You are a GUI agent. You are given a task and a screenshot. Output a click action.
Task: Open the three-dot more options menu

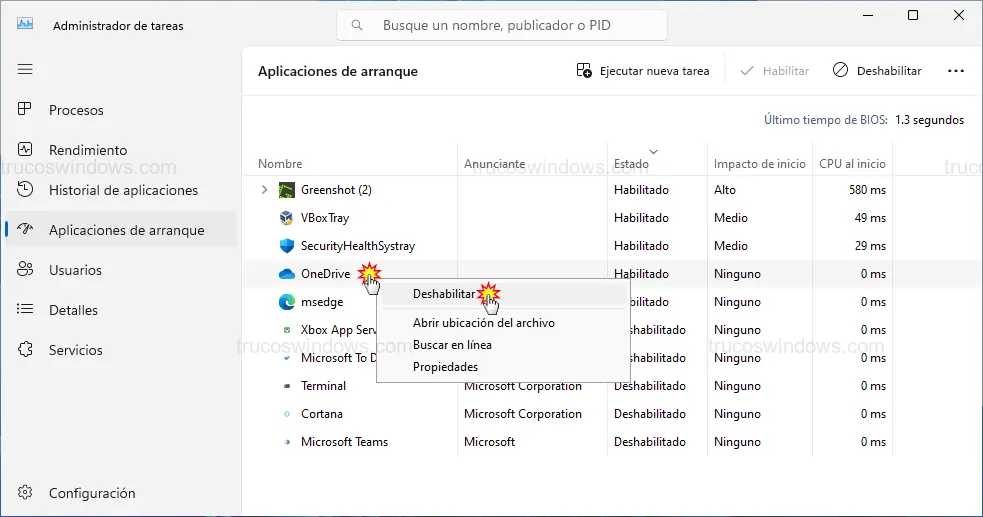(955, 71)
